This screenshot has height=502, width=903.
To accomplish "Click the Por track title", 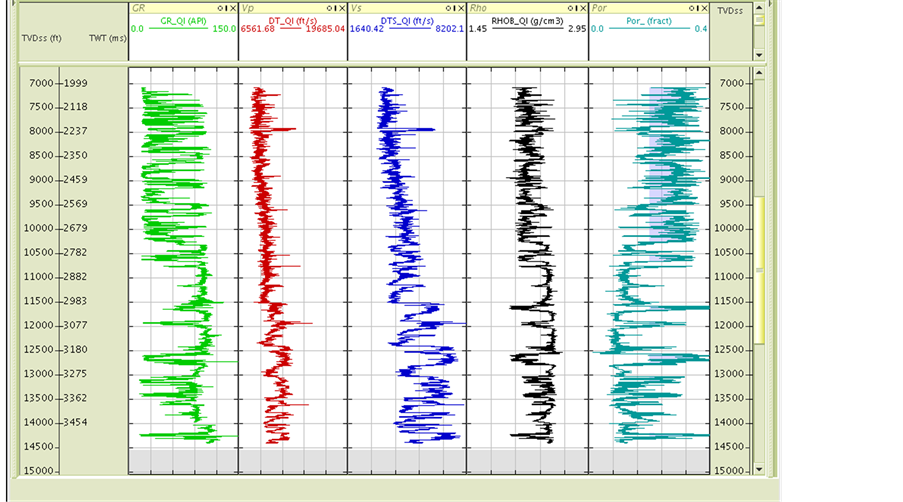I will point(599,7).
